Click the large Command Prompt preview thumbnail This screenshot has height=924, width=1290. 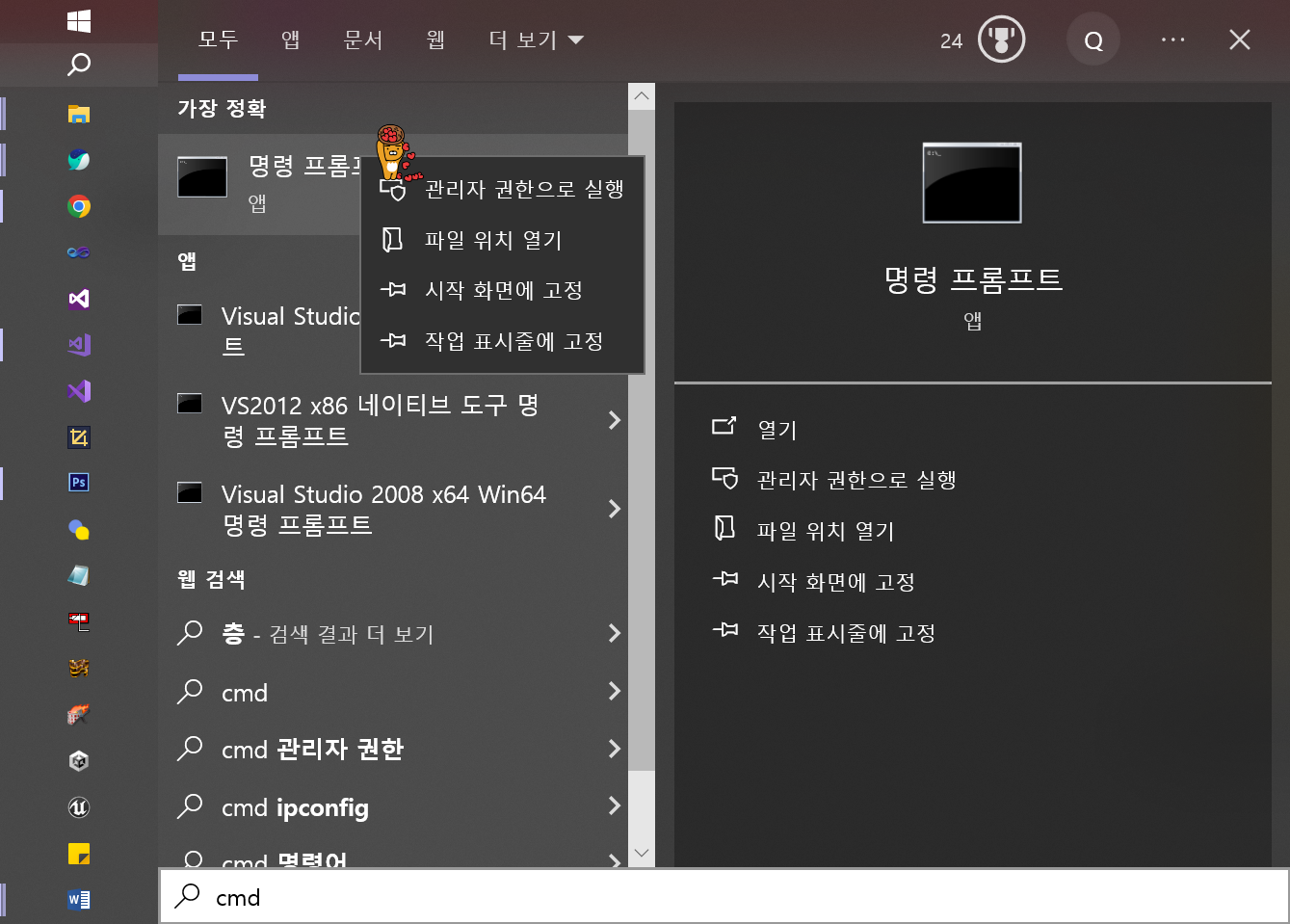coord(972,182)
